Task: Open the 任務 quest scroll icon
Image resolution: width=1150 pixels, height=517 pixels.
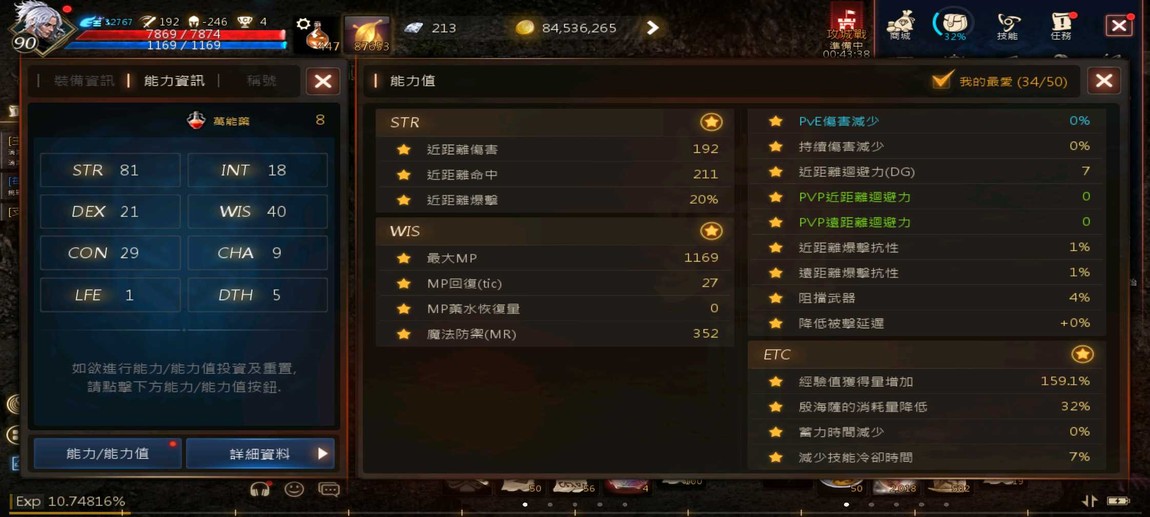Action: tap(1061, 25)
